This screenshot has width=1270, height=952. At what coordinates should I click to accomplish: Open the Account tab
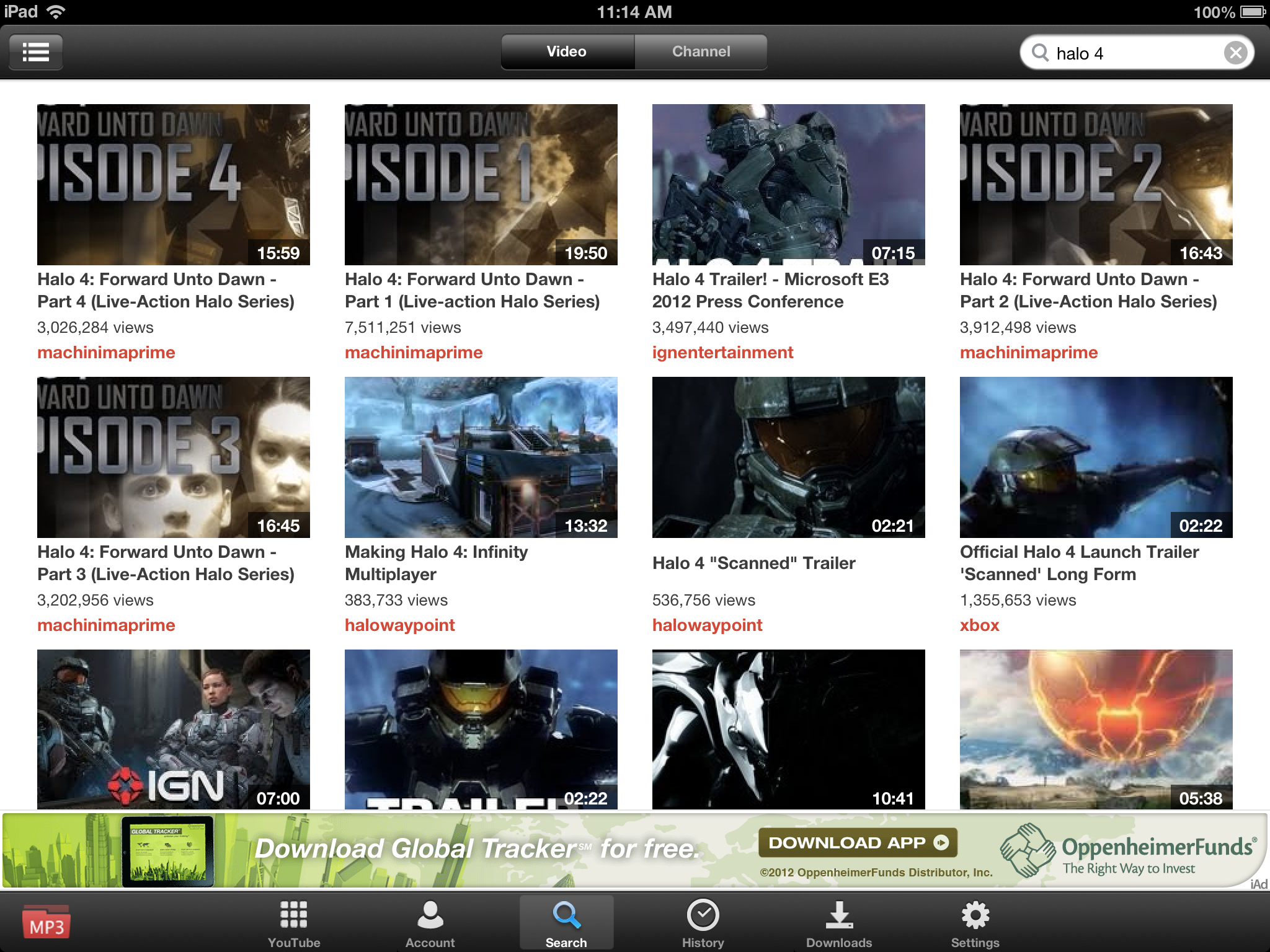[430, 923]
